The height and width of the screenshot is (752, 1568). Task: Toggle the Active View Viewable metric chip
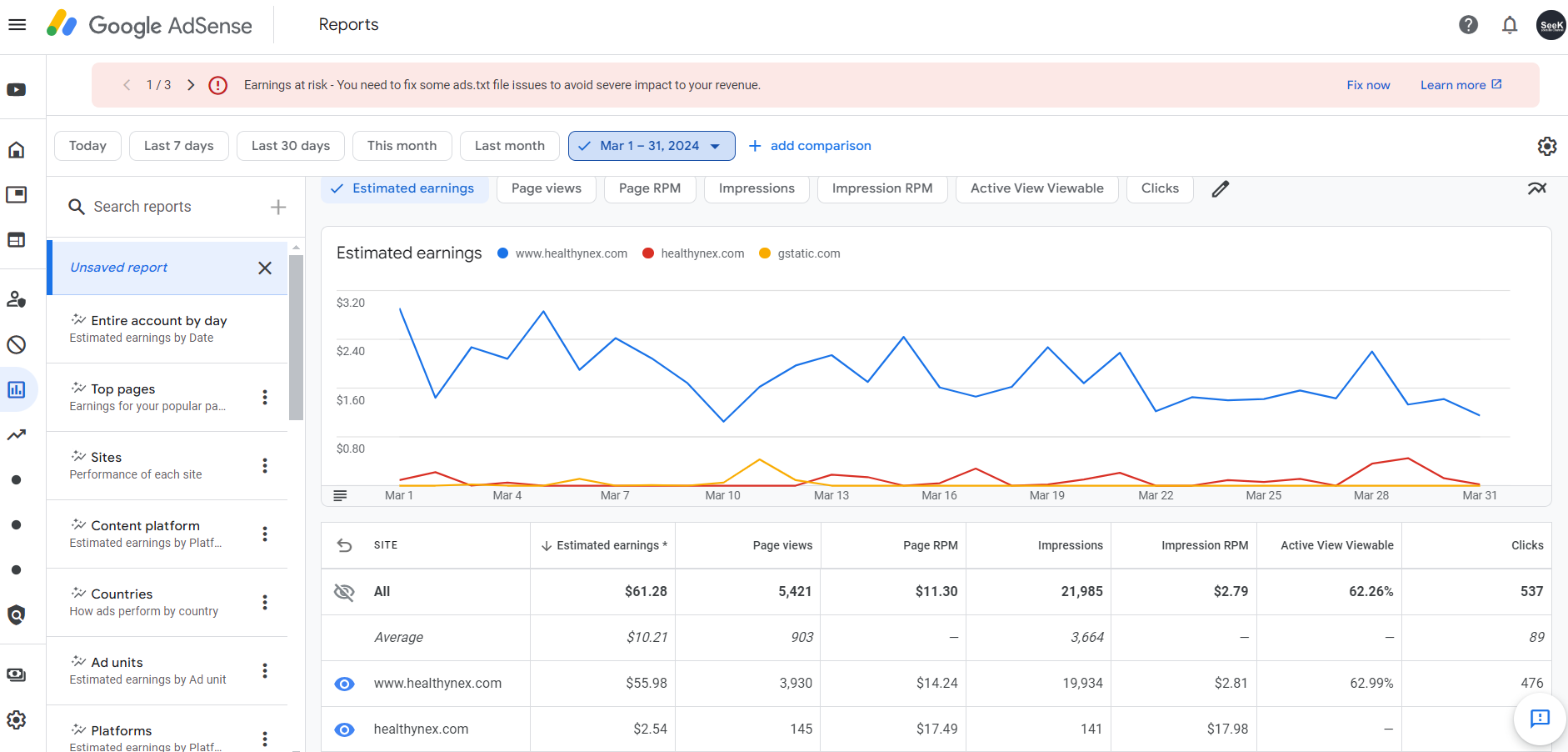click(x=1037, y=188)
